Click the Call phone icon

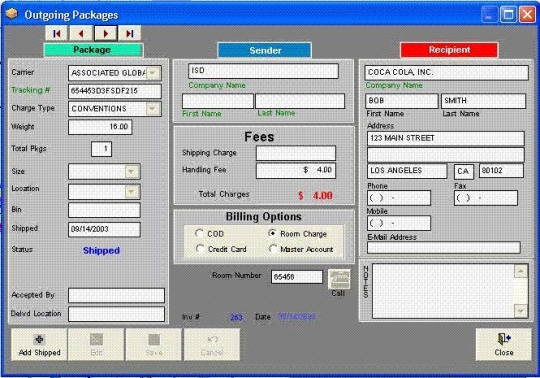[339, 279]
